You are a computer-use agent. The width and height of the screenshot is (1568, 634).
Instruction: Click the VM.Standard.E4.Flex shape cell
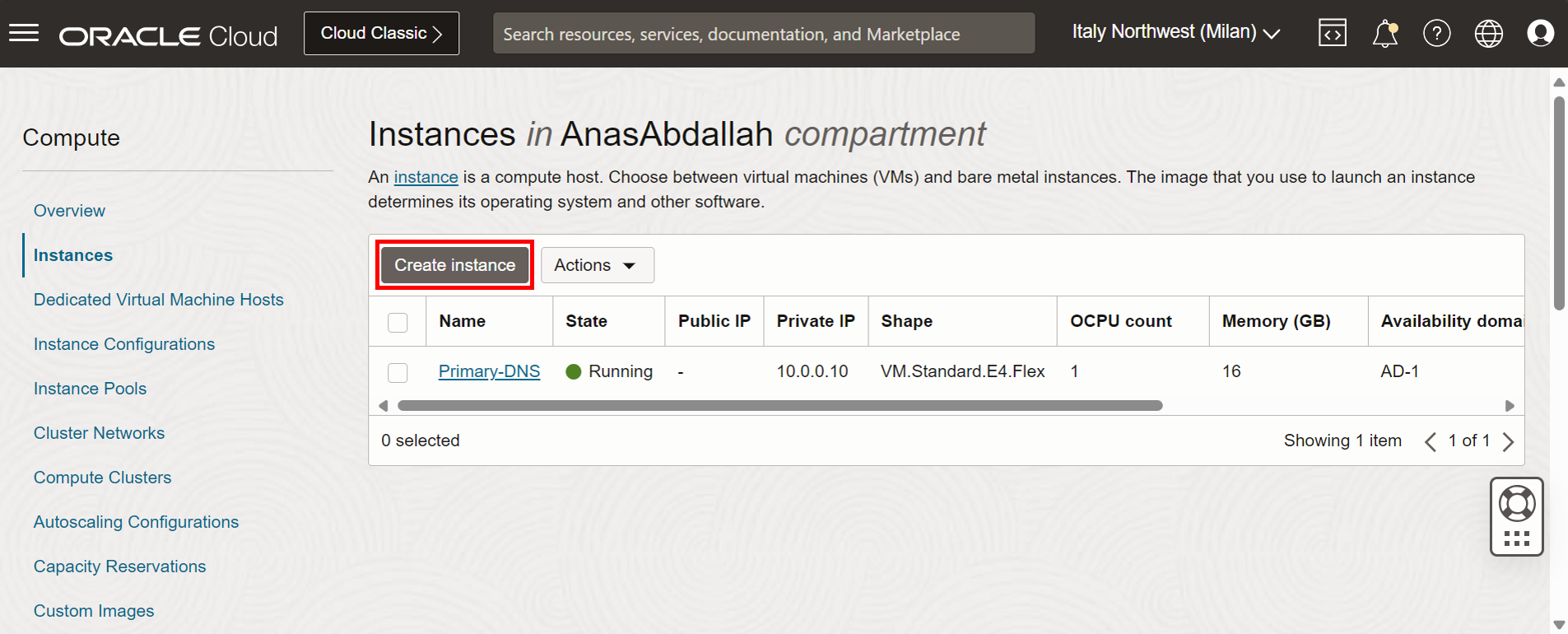point(962,371)
